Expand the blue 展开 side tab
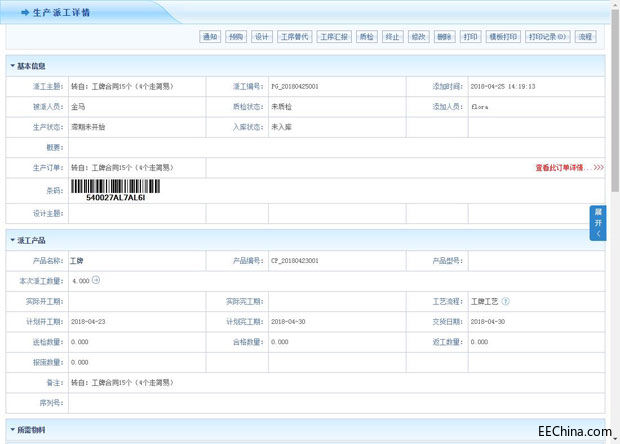 click(598, 223)
